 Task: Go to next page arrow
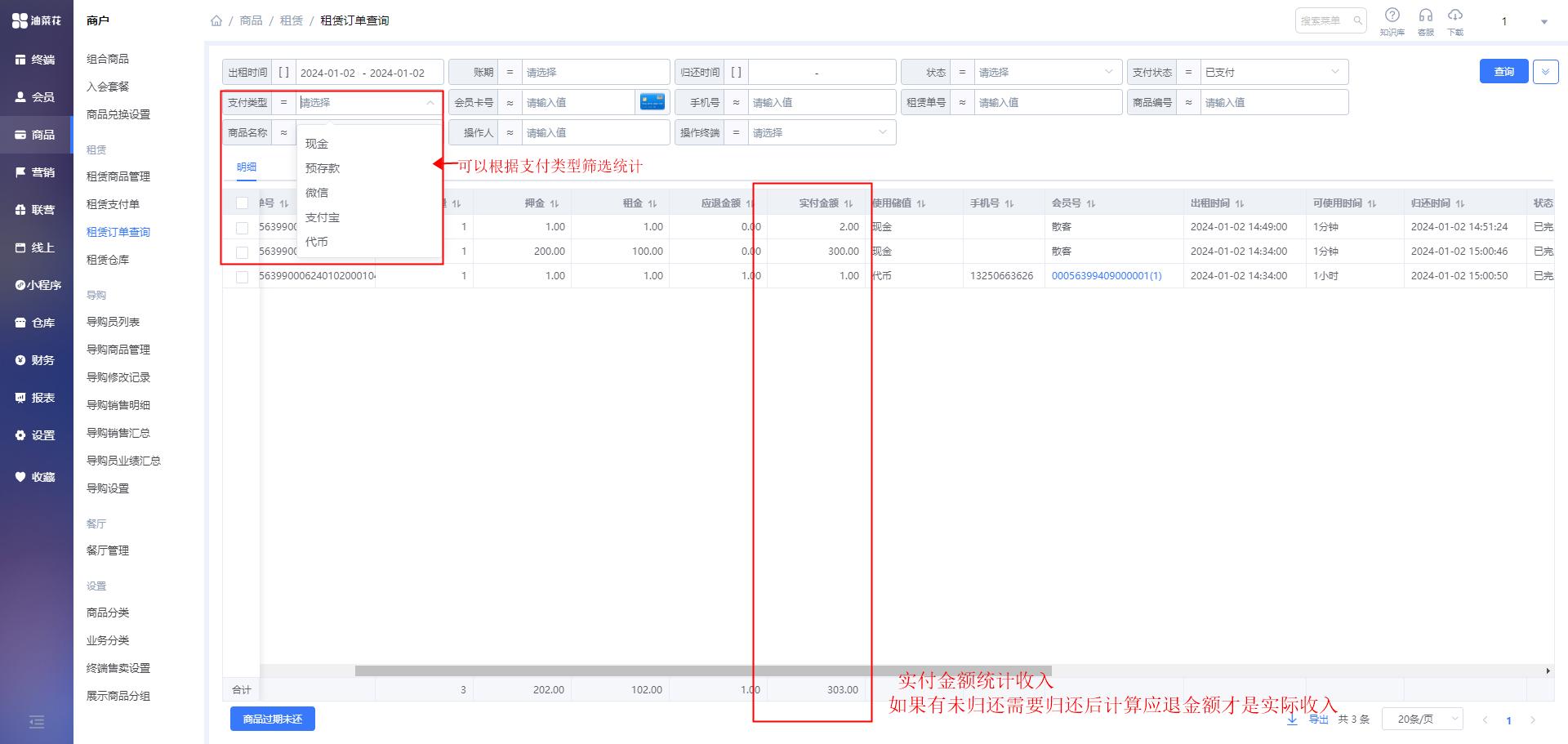1533,720
